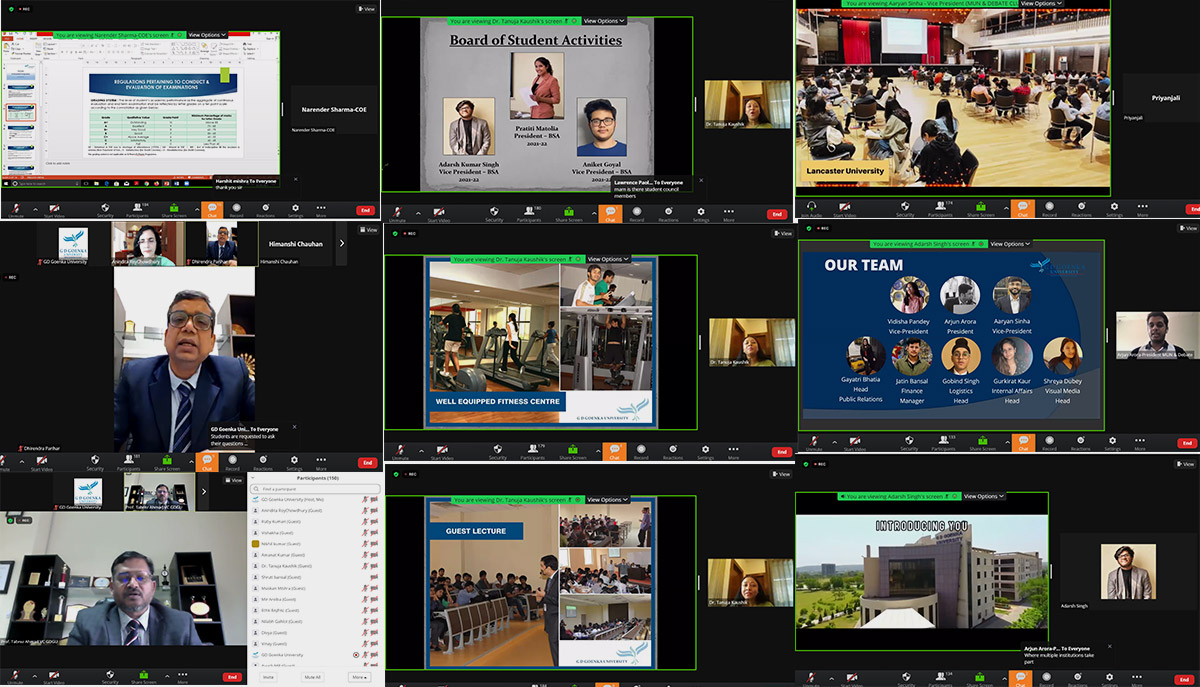1200x687 pixels.
Task: Click Security icon in Narender Sharma's meeting toolbar
Action: tap(106, 211)
